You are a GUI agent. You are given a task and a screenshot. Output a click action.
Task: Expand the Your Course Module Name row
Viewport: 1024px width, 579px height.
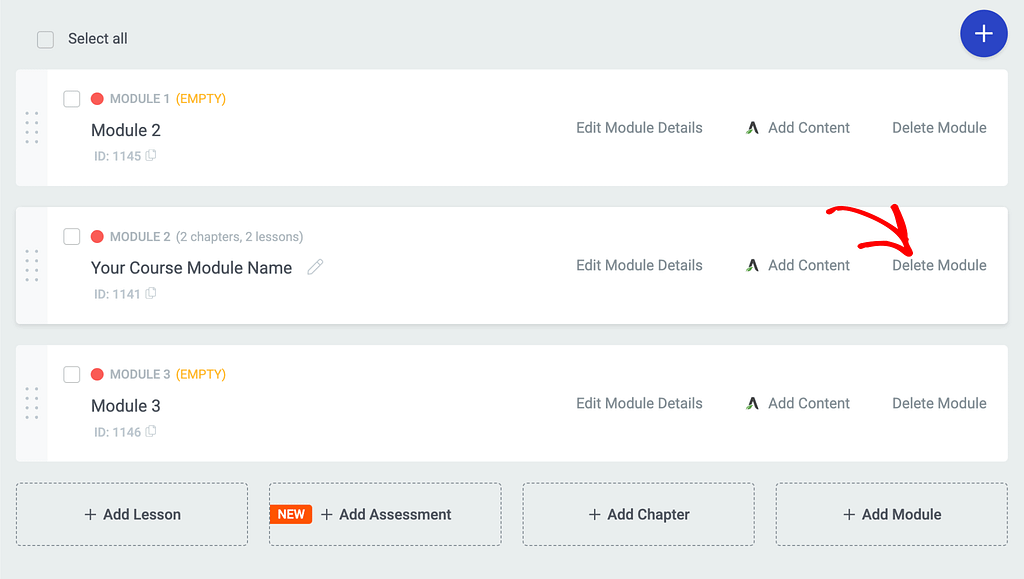tap(191, 268)
